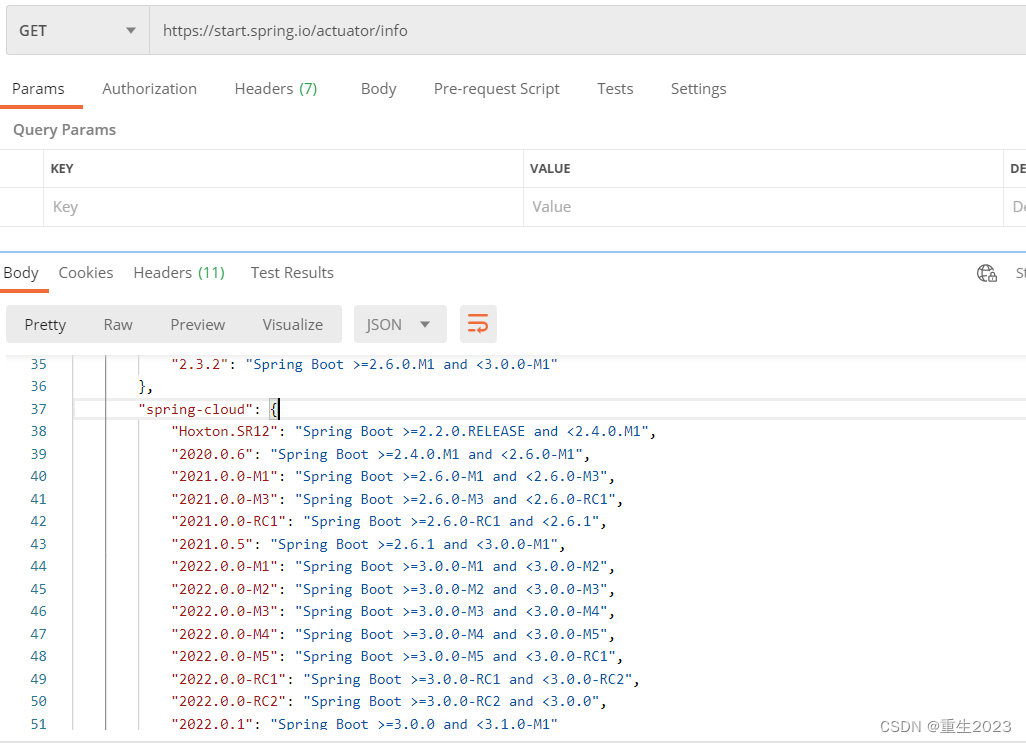This screenshot has width=1026, height=743.
Task: Open the Test Results panel
Action: 291,272
